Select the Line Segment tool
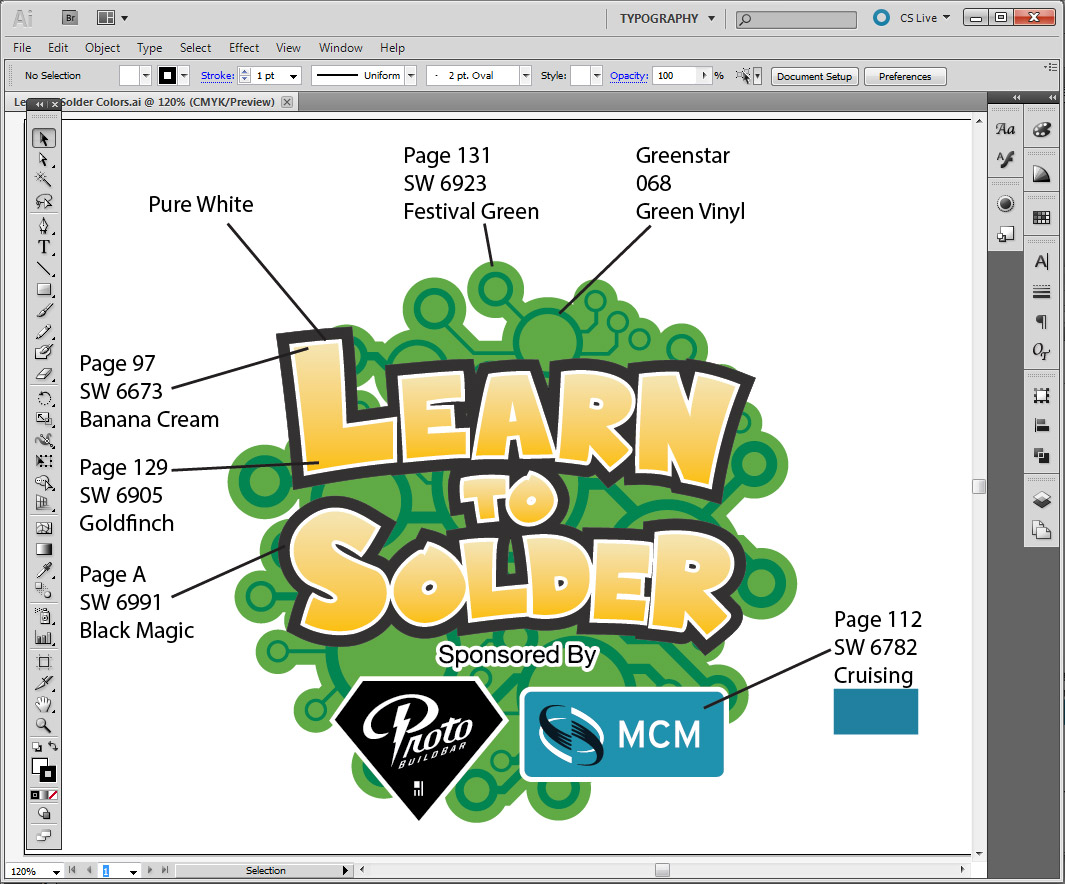Screen dimensions: 1065x884 43,269
